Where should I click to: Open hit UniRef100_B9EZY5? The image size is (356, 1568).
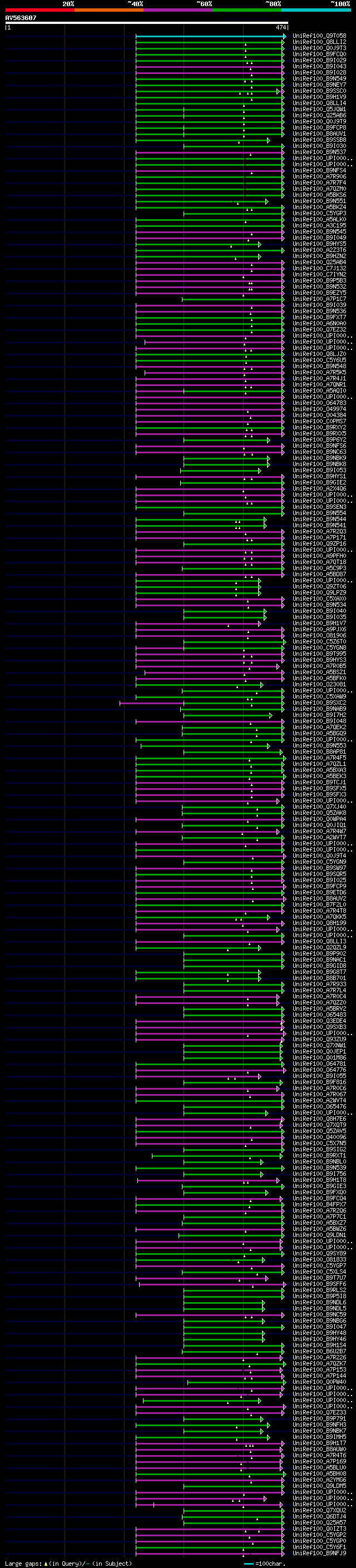click(x=319, y=293)
